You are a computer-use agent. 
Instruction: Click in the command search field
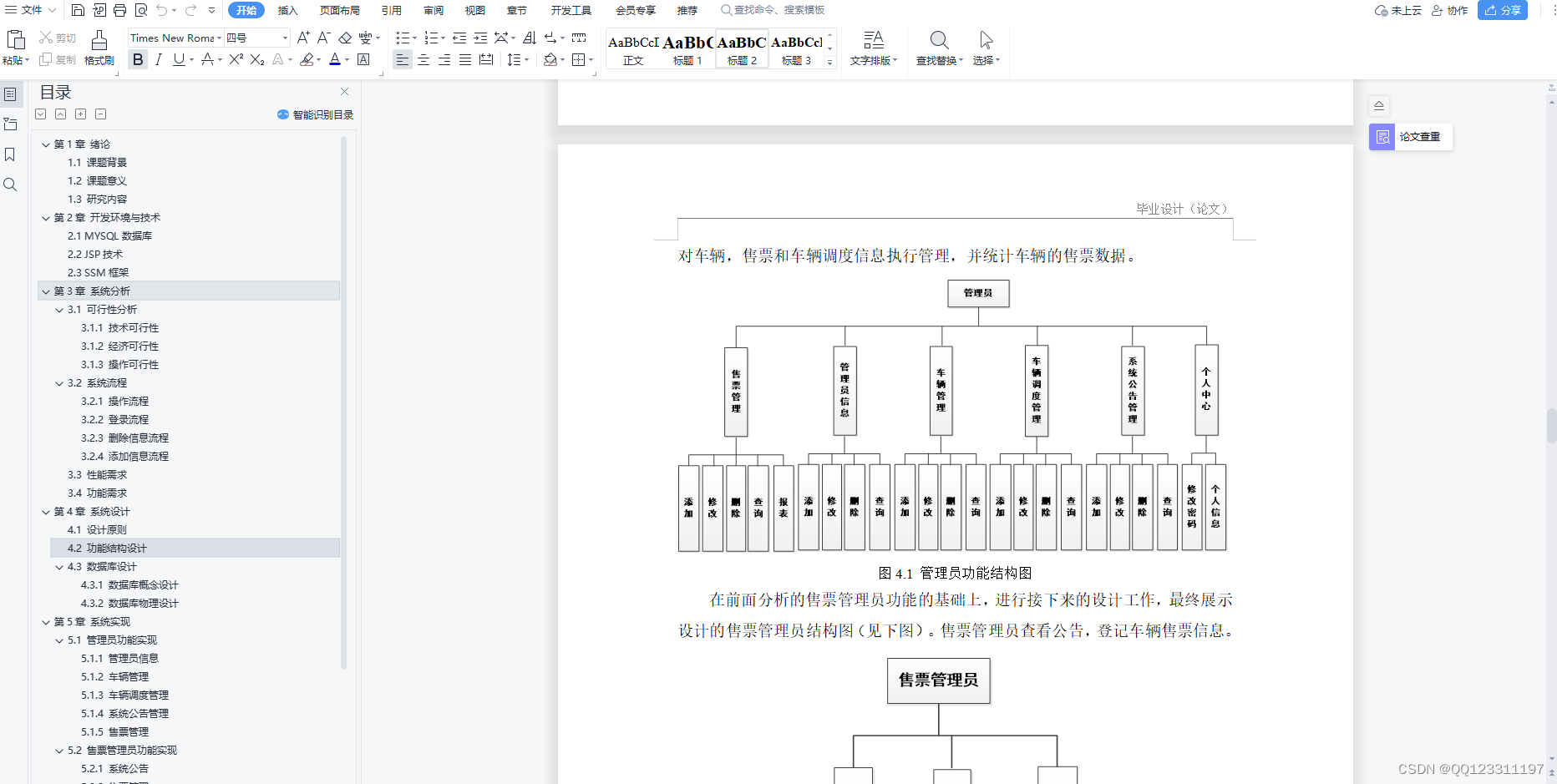[773, 10]
